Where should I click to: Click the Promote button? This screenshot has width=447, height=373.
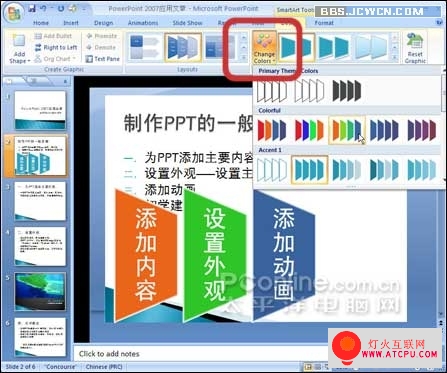102,36
